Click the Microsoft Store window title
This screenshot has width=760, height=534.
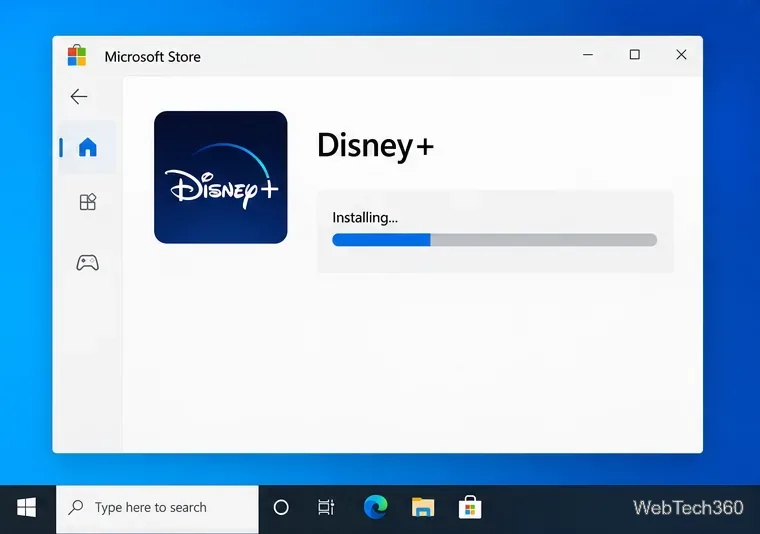[153, 57]
